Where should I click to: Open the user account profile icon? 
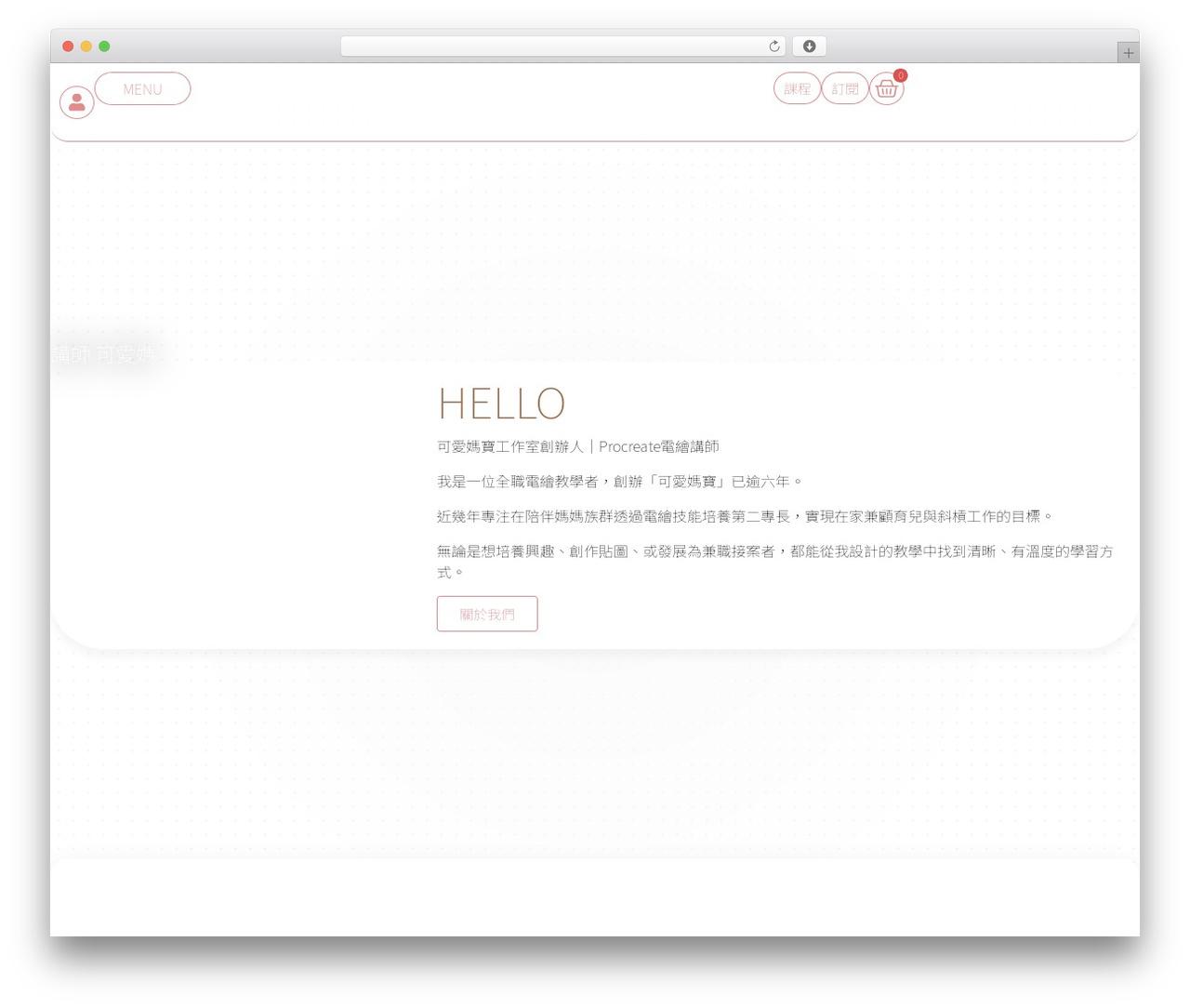77,102
